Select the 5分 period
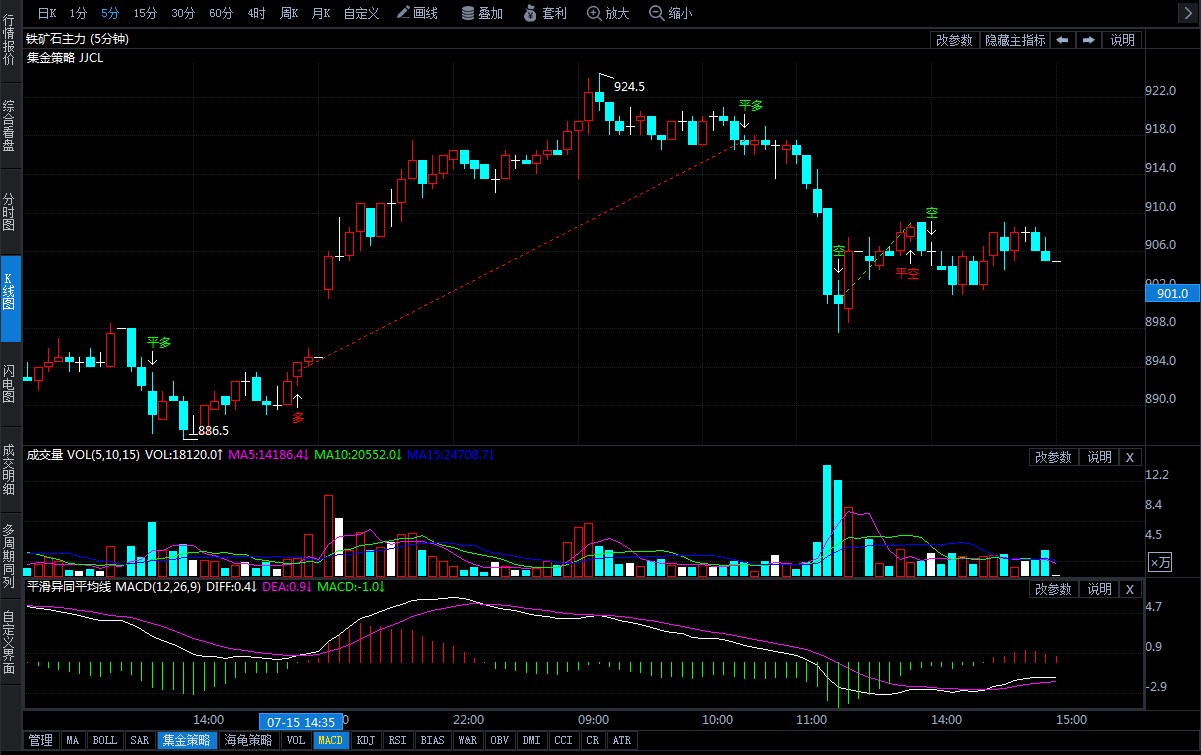This screenshot has width=1201, height=755. pyautogui.click(x=110, y=13)
